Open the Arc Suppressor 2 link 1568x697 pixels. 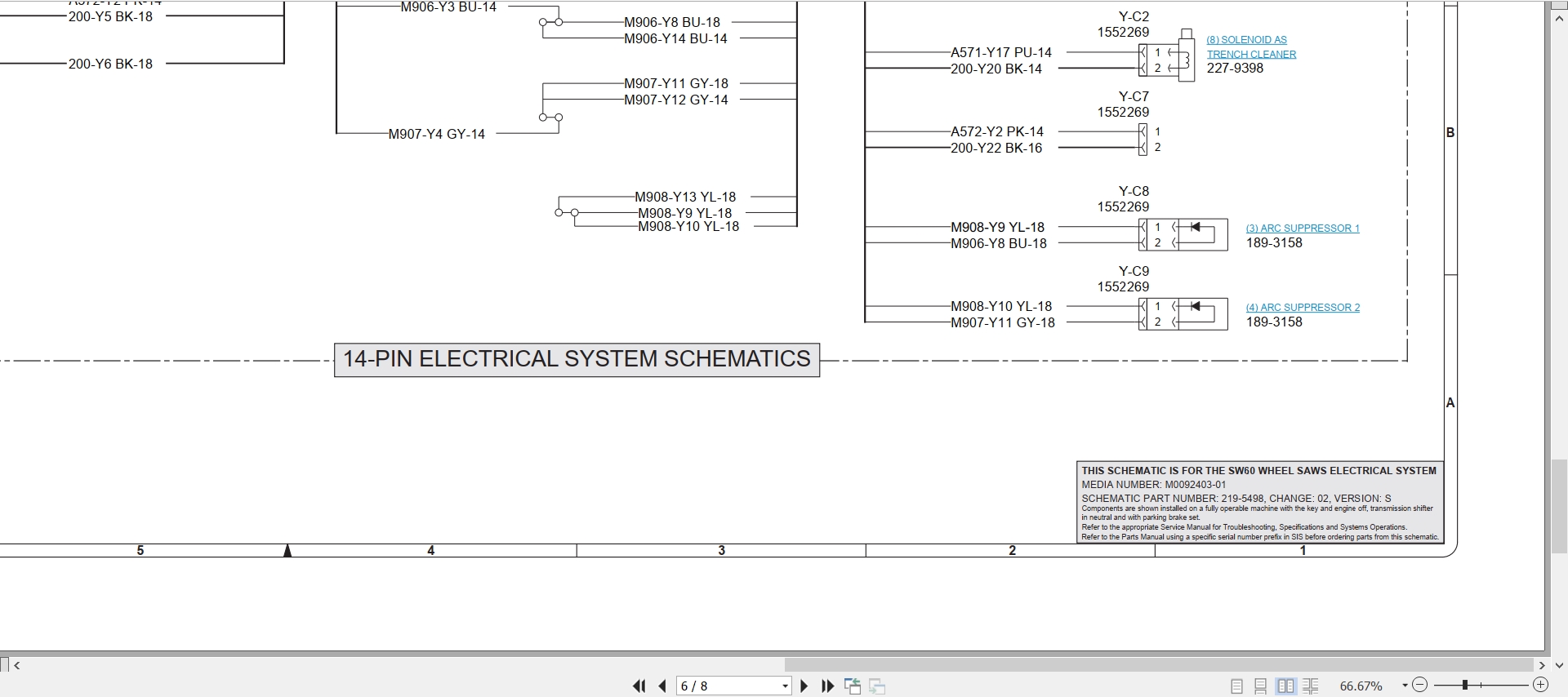1303,308
